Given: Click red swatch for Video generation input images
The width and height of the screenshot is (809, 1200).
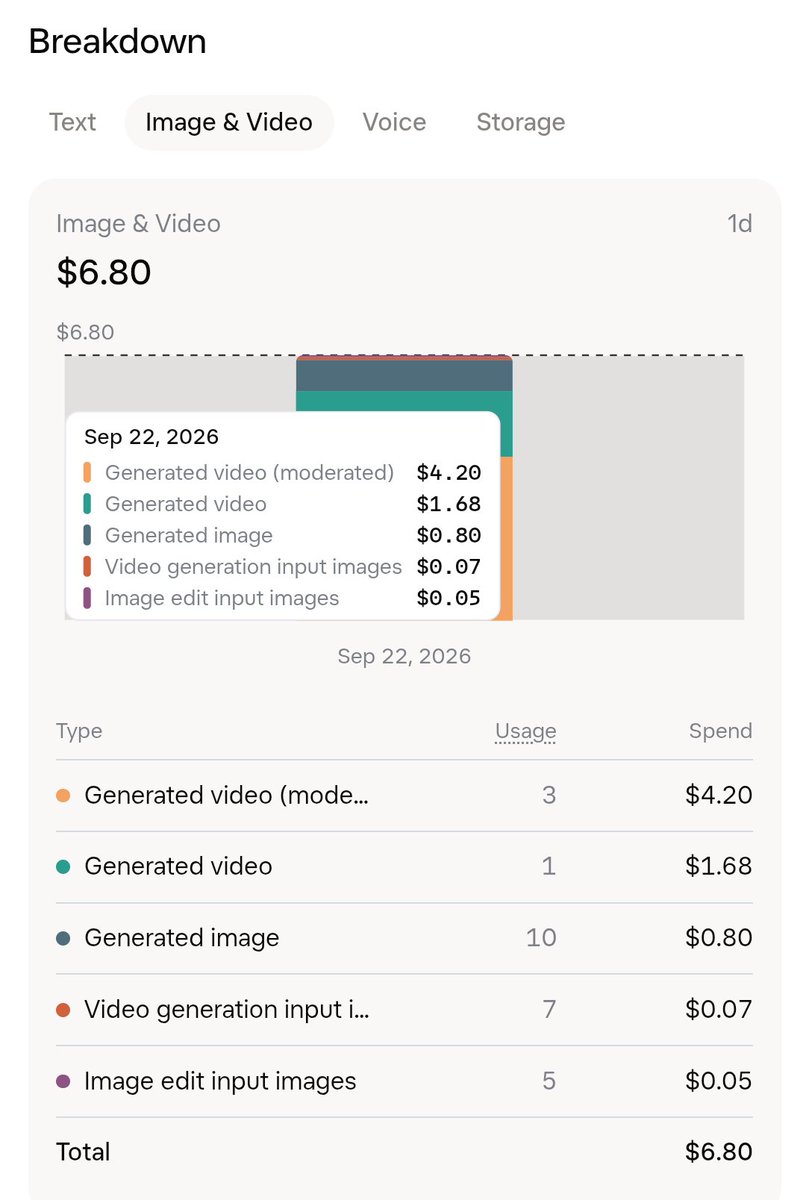Looking at the screenshot, I should click(87, 567).
